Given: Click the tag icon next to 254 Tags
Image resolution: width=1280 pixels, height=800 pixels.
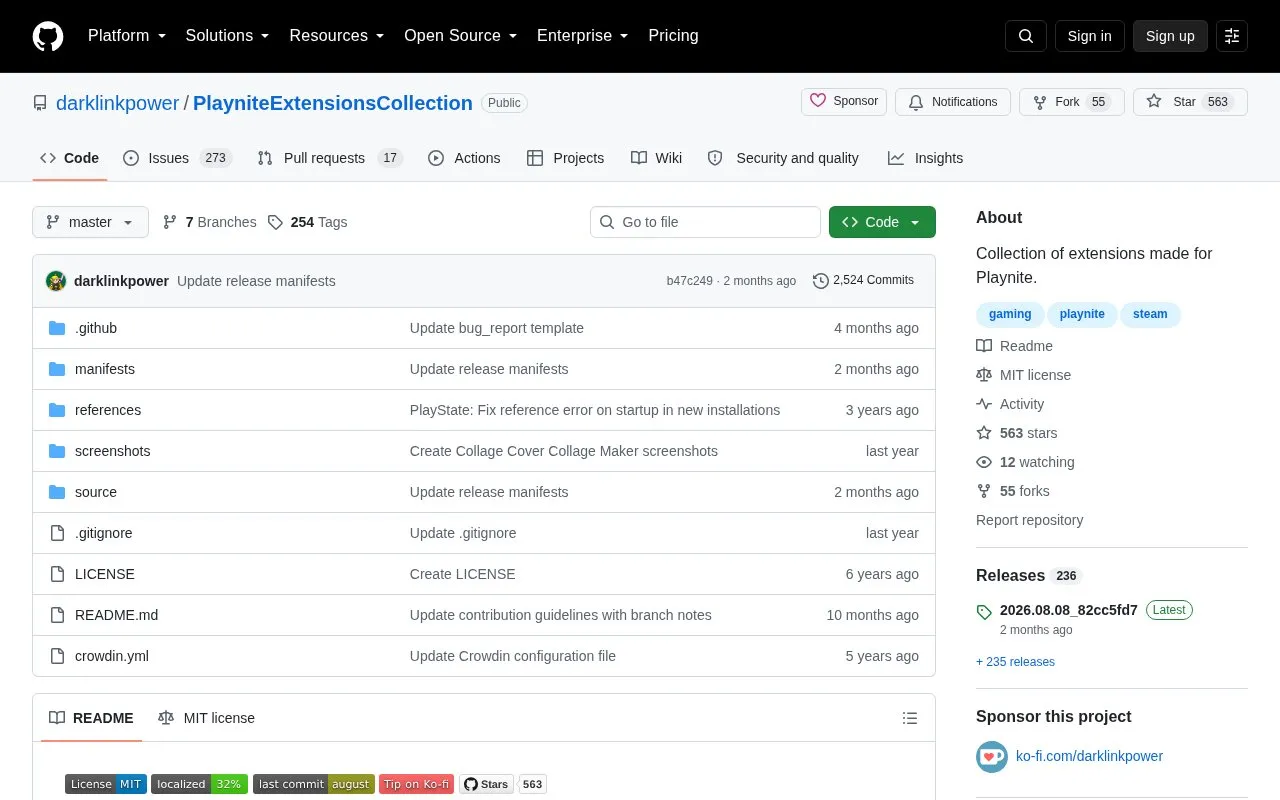Looking at the screenshot, I should pyautogui.click(x=276, y=222).
